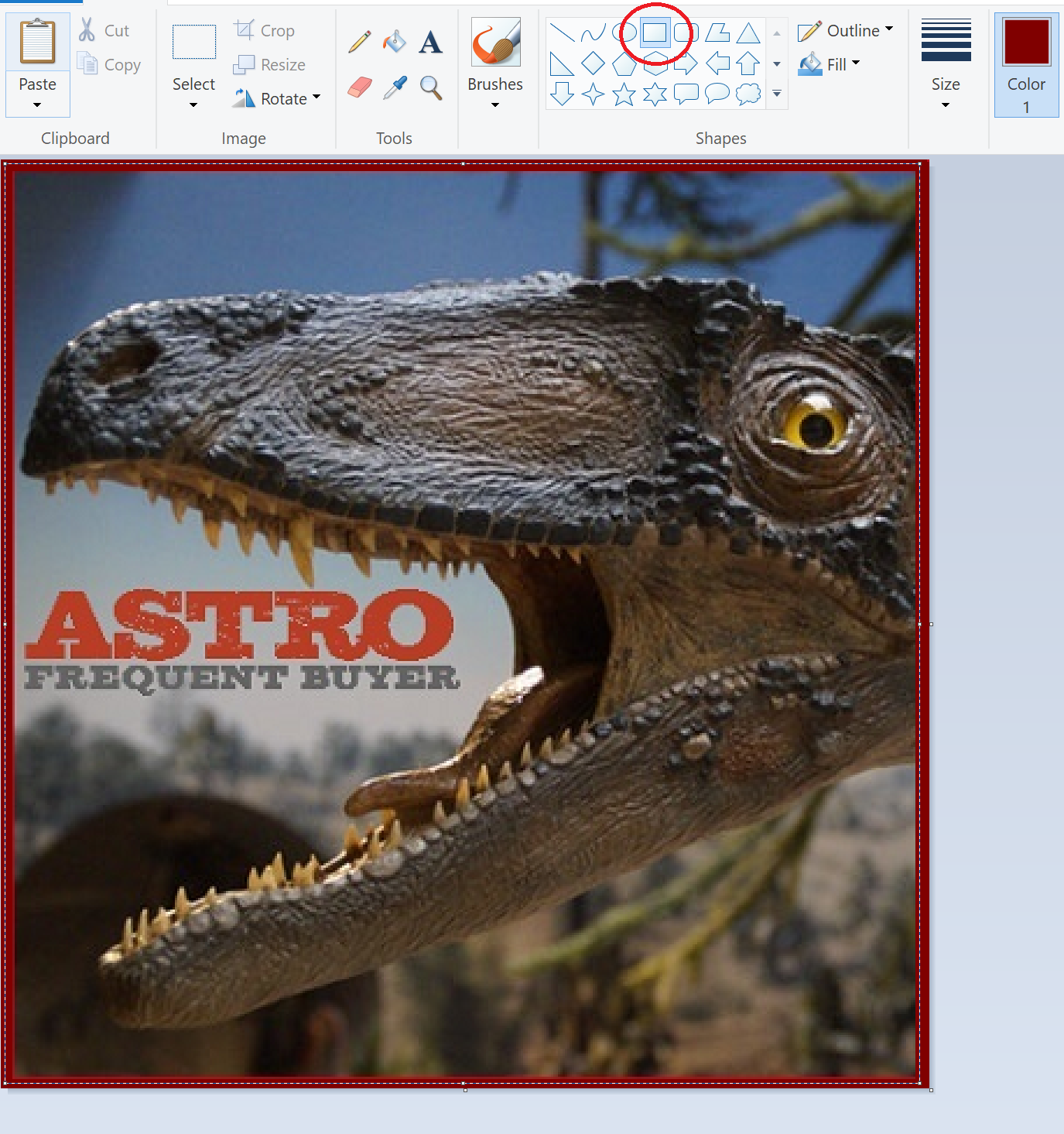The image size is (1064, 1134).
Task: Click the canvas bottom-right resize handle
Action: click(931, 1090)
